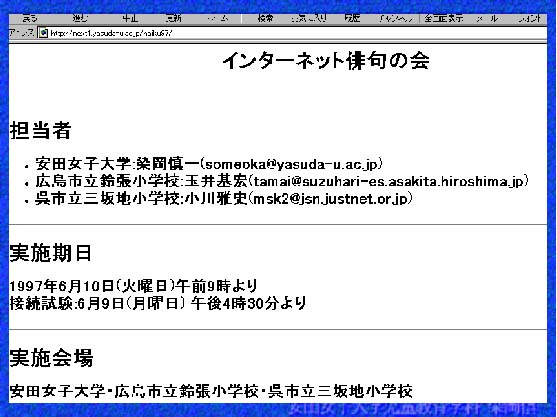Click the 実施期日 section heading
The width and height of the screenshot is (557, 417).
pyautogui.click(x=50, y=253)
